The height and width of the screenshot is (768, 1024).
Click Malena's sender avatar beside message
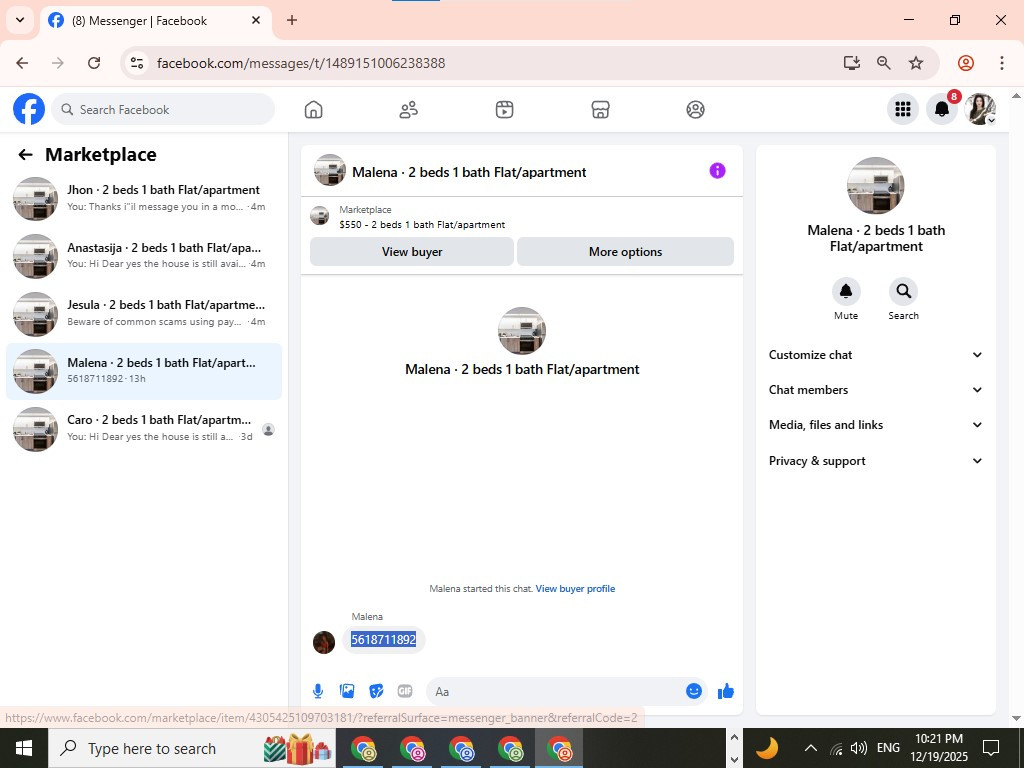tap(324, 642)
